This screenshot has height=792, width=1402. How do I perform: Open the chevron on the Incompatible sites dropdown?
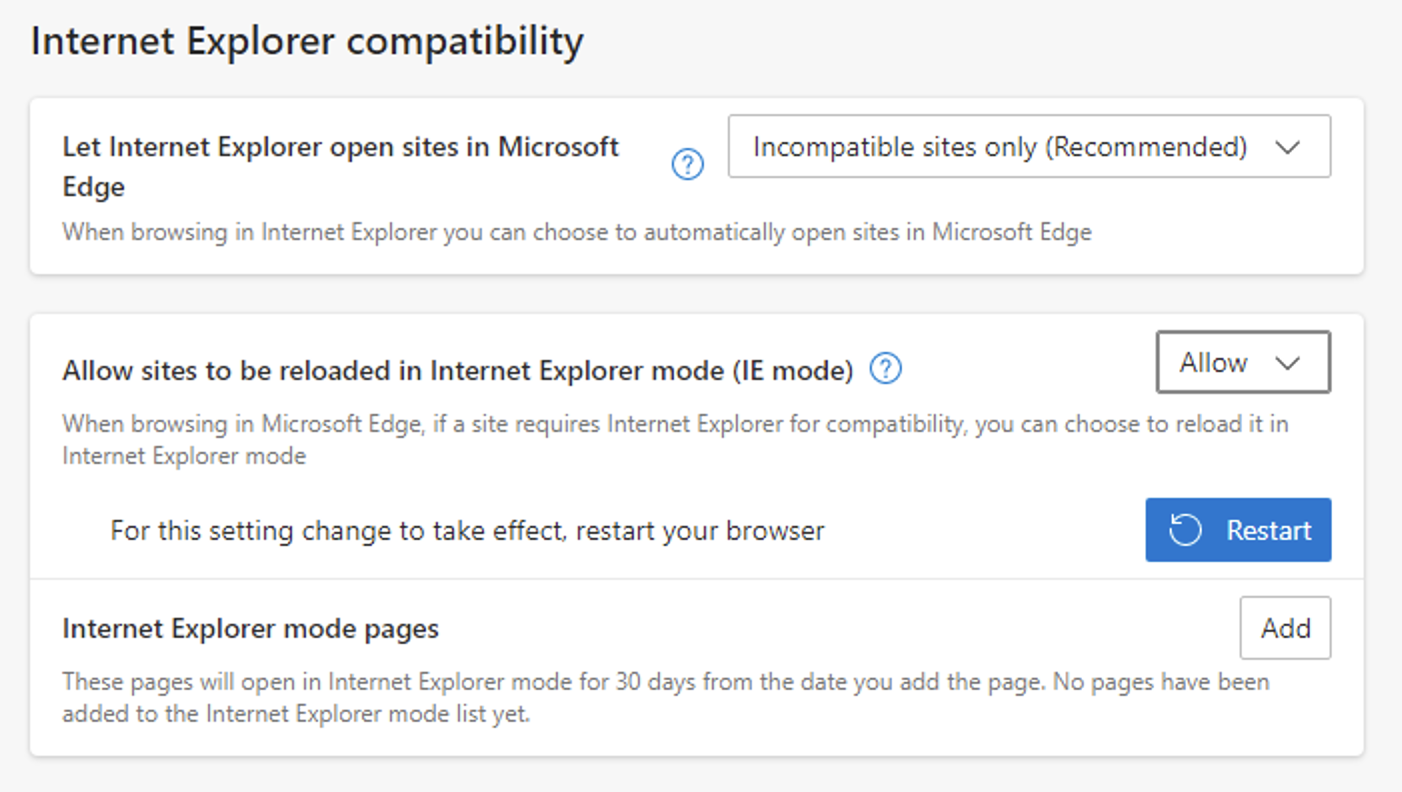coord(1290,146)
